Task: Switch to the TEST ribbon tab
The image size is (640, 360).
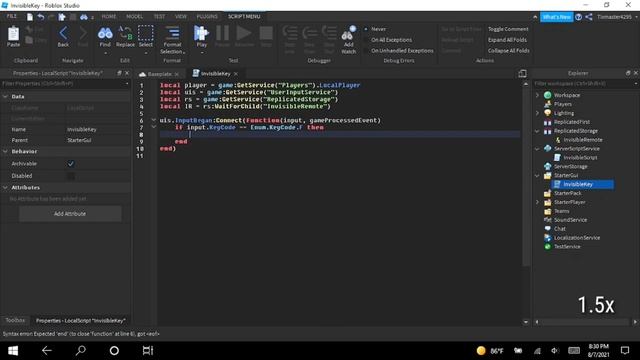Action: click(x=159, y=17)
